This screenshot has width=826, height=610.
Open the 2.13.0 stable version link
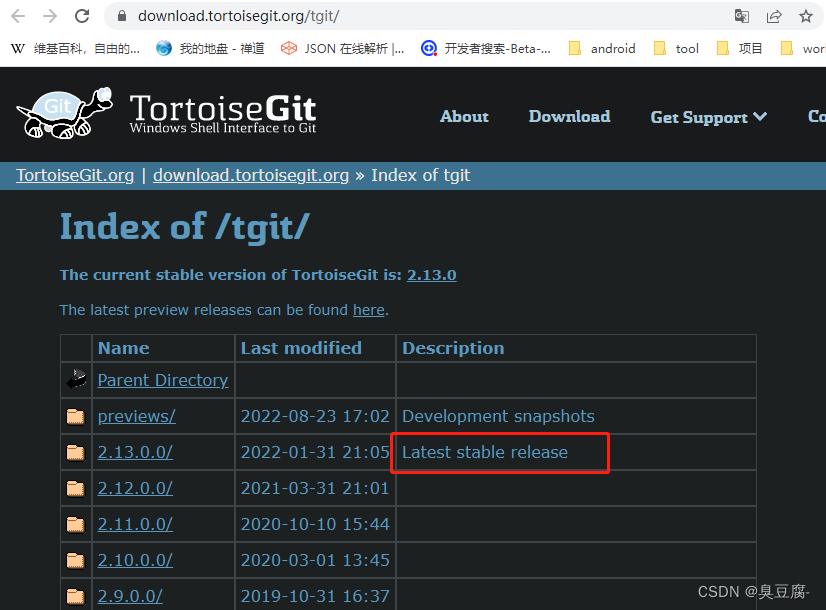point(431,275)
